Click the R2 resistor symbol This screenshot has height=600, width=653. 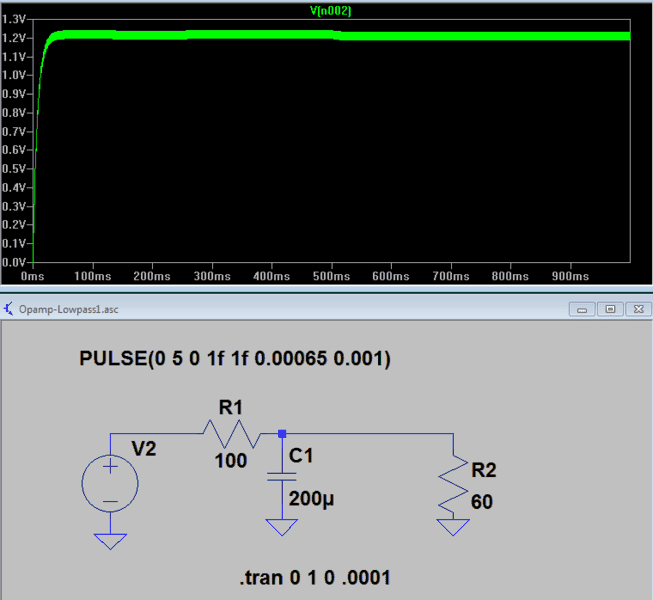453,484
